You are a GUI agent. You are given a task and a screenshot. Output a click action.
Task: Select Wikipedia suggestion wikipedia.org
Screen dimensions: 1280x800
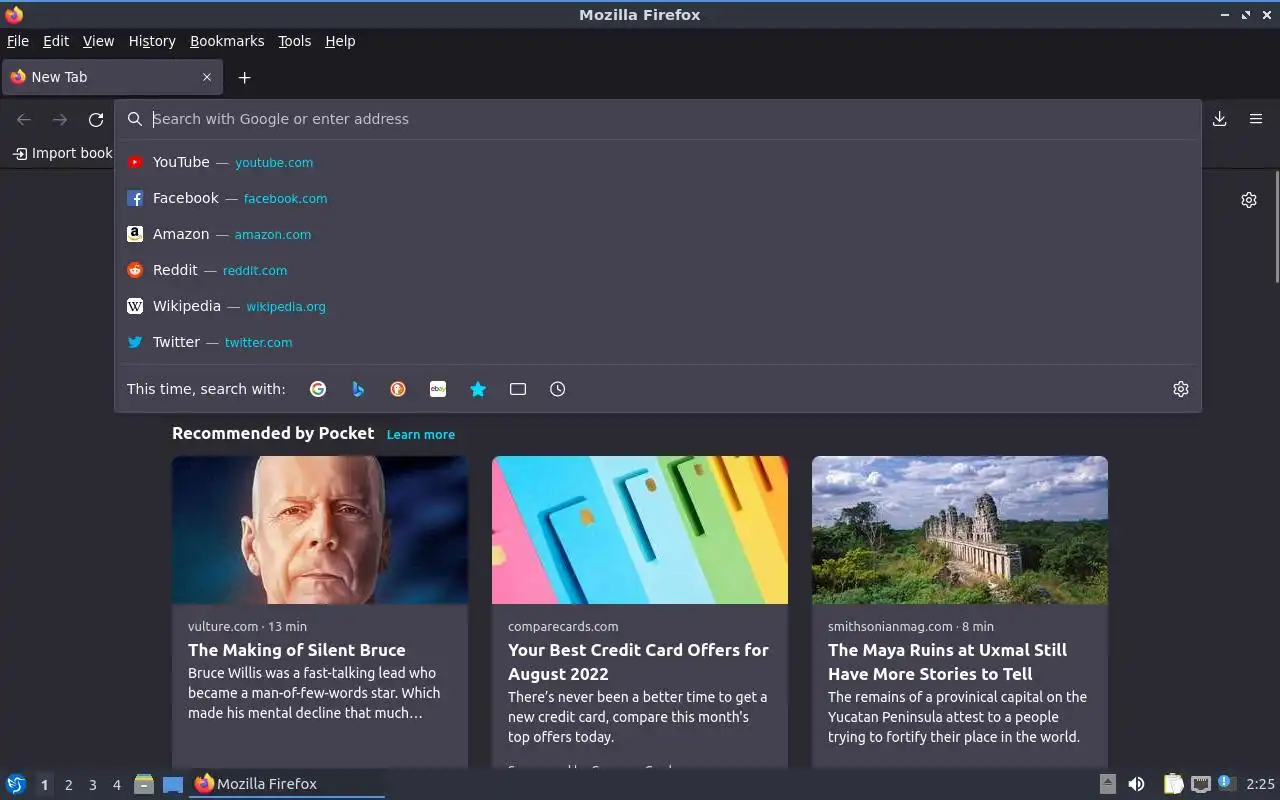(x=658, y=306)
